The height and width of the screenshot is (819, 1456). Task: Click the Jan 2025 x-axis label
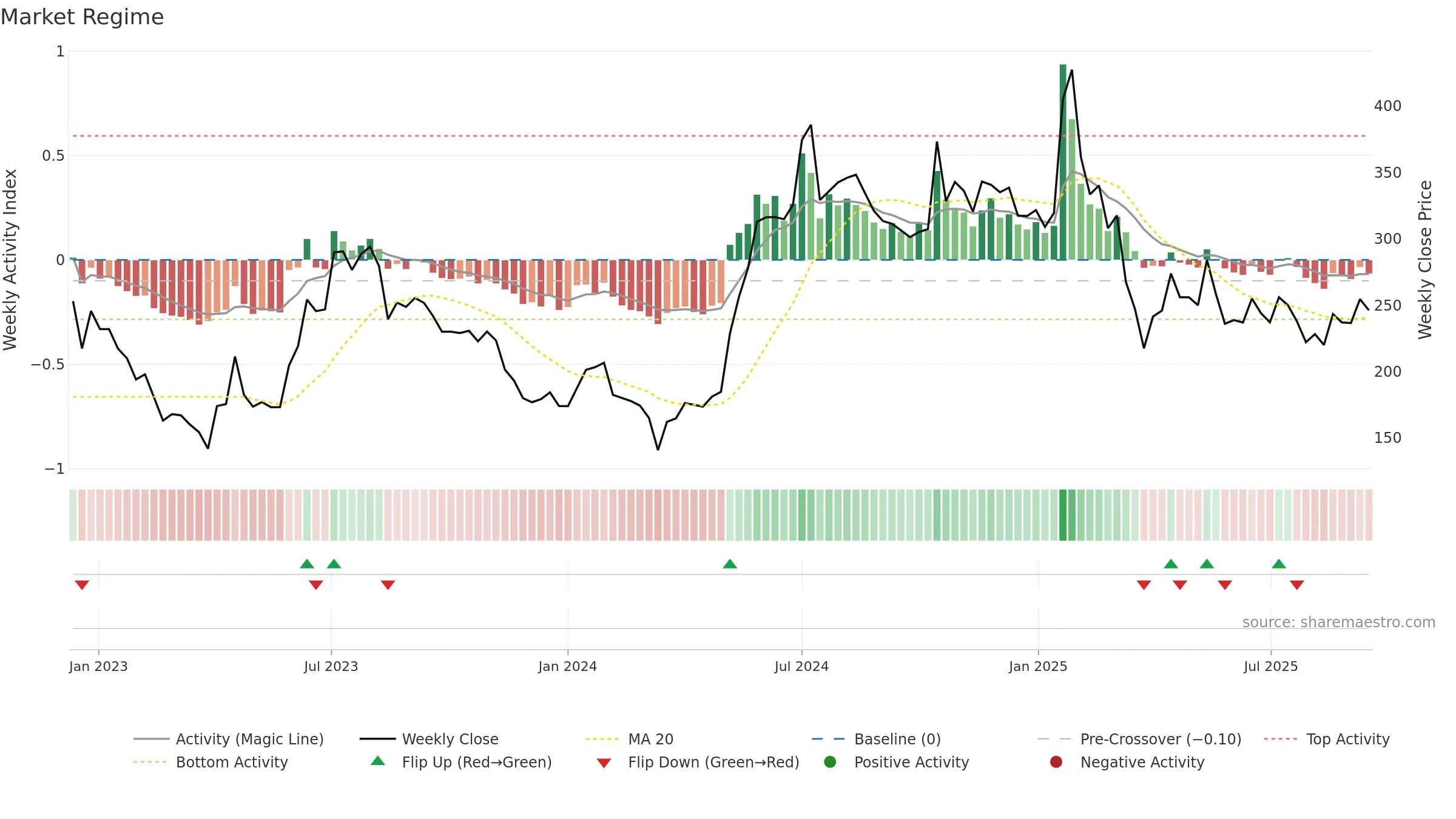coord(1038,667)
